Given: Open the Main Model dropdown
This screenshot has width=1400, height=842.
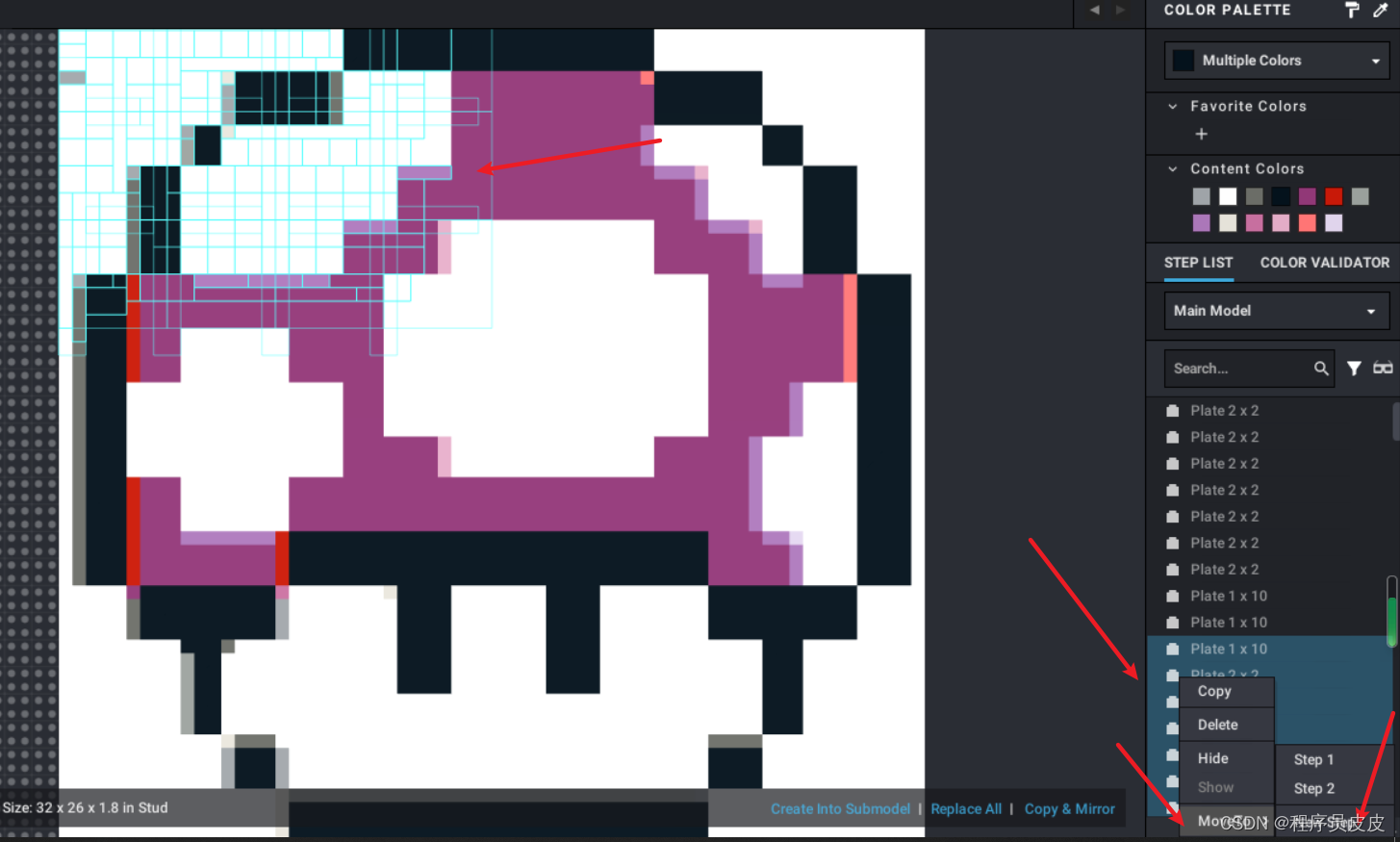Looking at the screenshot, I should tap(1278, 311).
